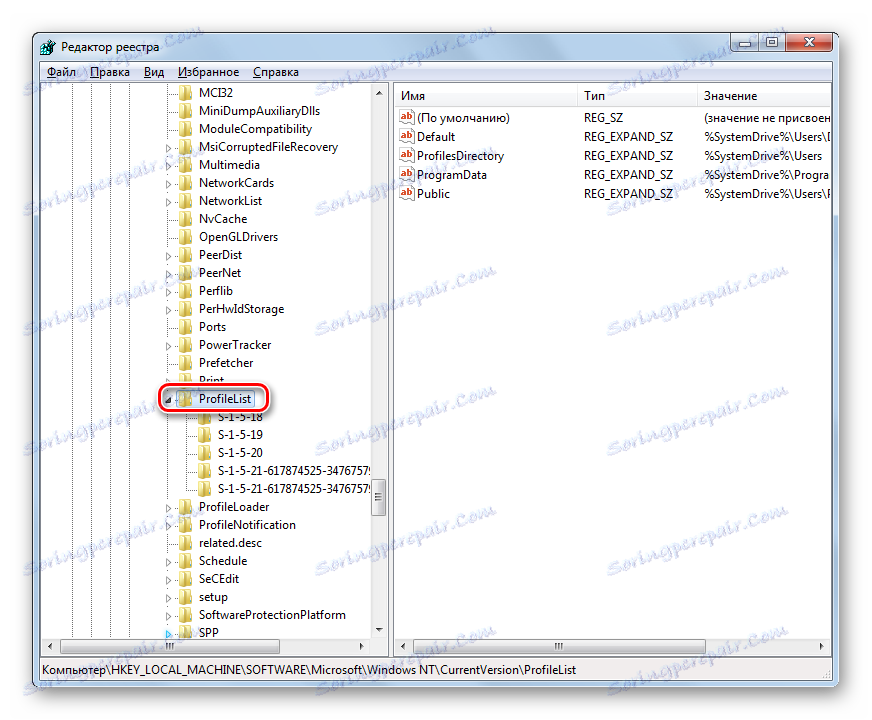Expand the PeerNet key

[x=169, y=274]
